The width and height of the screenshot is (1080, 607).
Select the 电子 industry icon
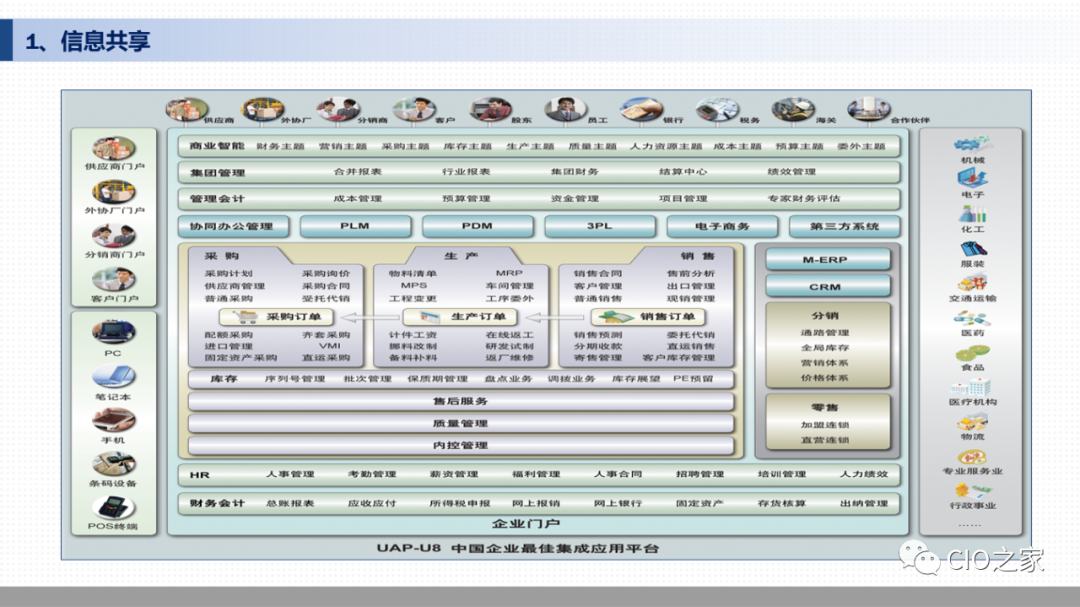point(972,178)
